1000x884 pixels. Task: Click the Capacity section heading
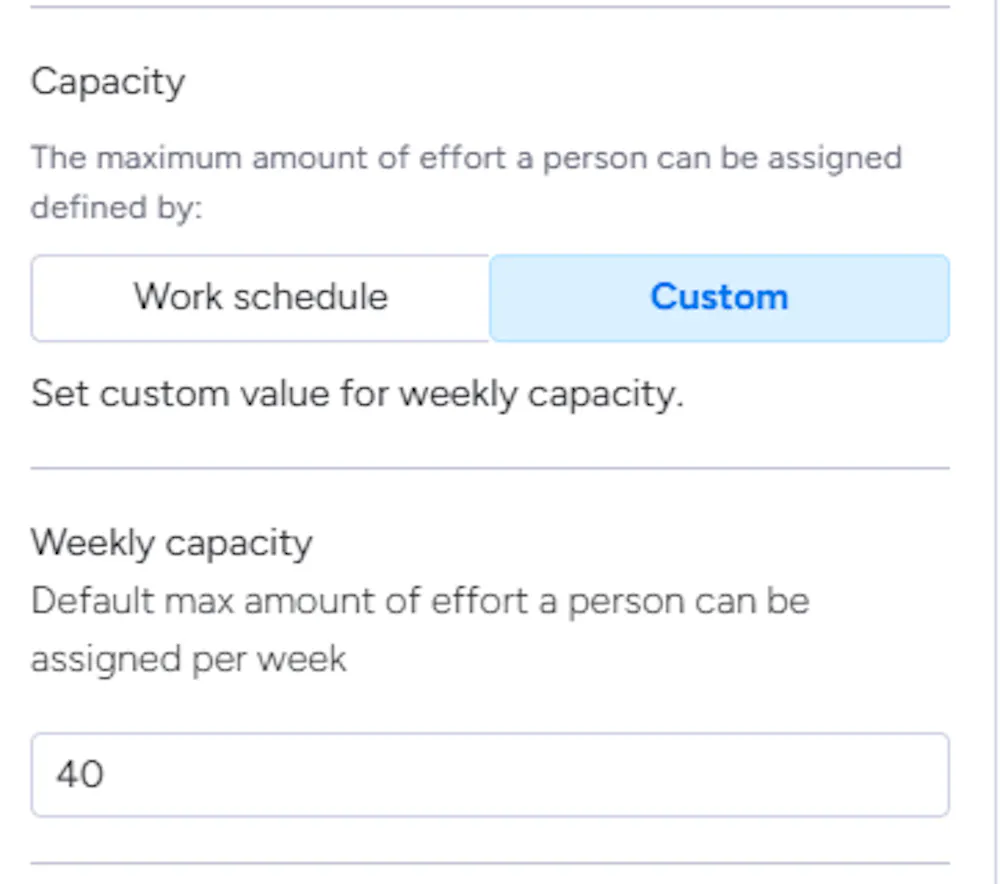pyautogui.click(x=108, y=82)
